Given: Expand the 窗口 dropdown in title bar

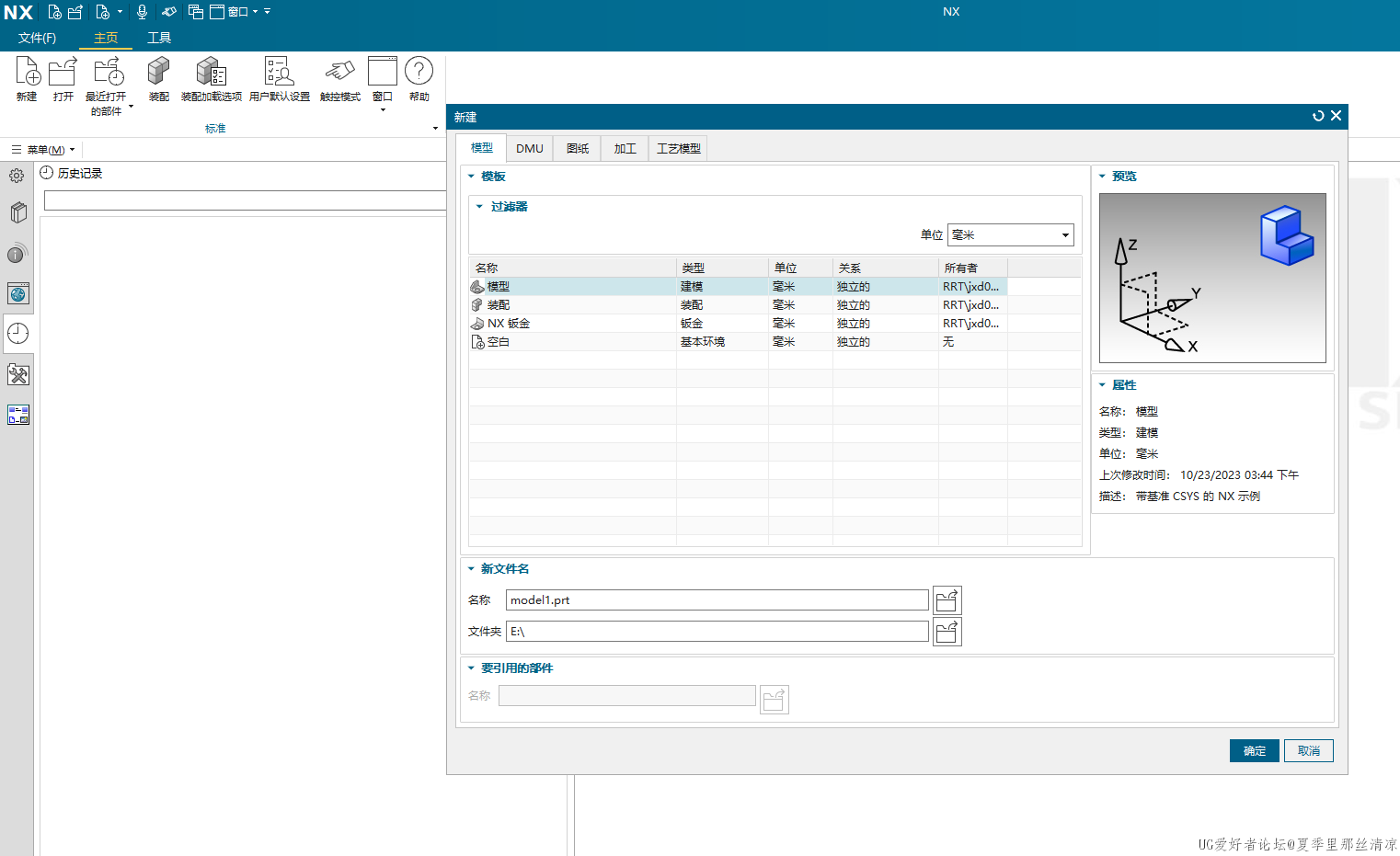Looking at the screenshot, I should click(256, 12).
